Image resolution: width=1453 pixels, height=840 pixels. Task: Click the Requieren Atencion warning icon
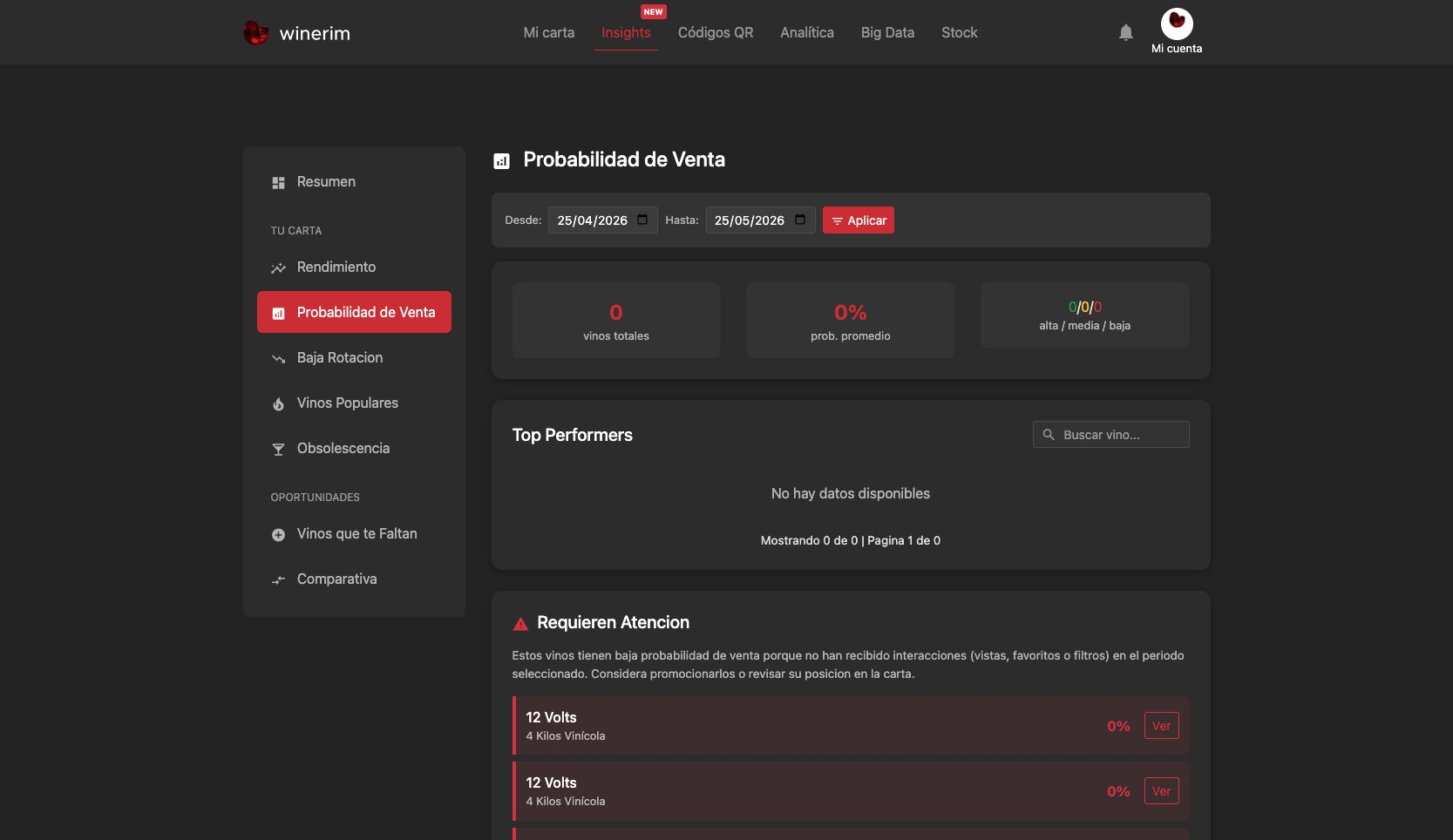[520, 623]
